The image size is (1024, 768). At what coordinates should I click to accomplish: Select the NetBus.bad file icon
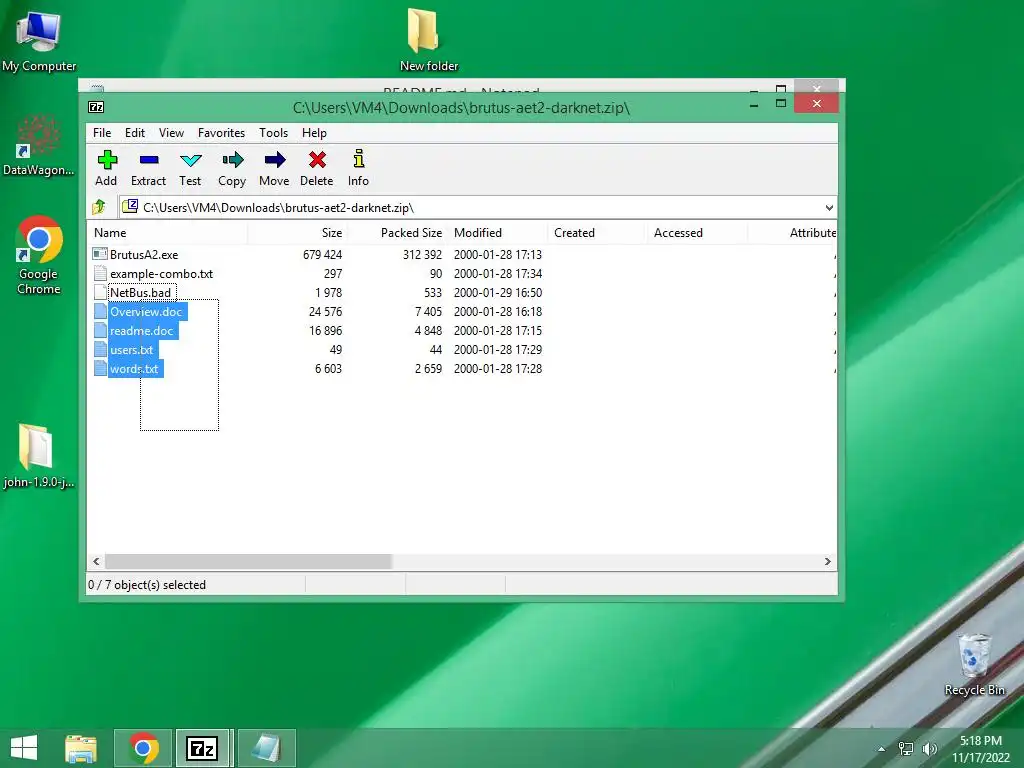pyautogui.click(x=100, y=292)
